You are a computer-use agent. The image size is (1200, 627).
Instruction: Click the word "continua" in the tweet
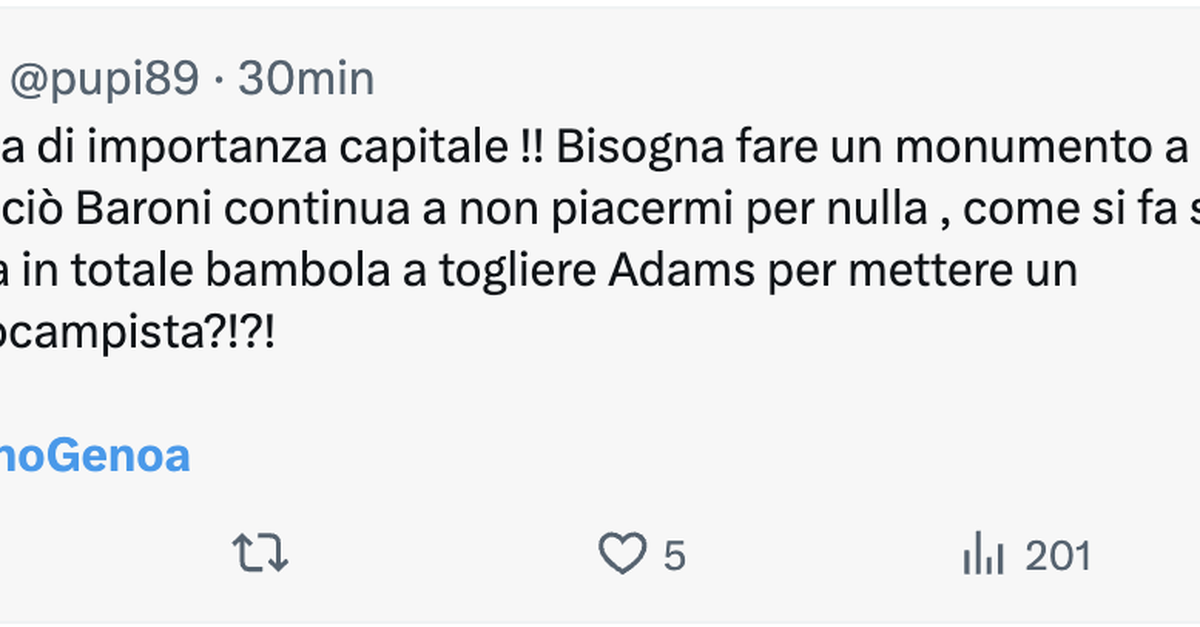pos(301,210)
